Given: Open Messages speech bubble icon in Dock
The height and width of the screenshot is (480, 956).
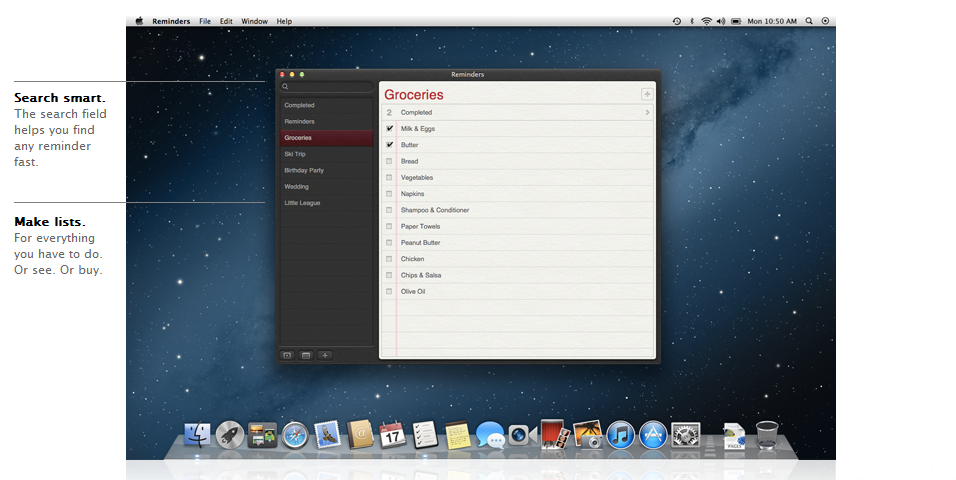Looking at the screenshot, I should (490, 435).
